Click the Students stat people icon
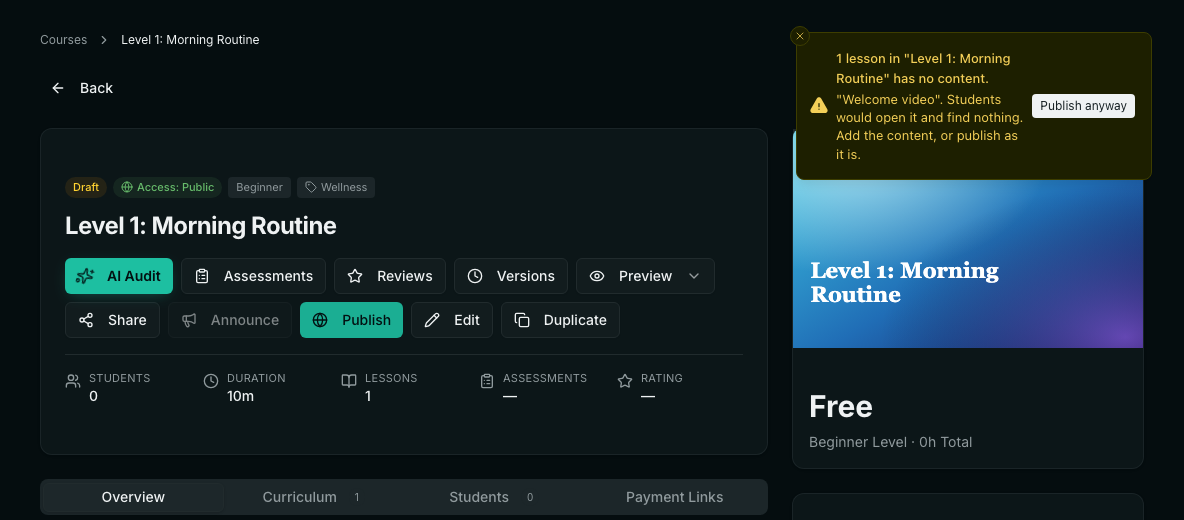This screenshot has height=520, width=1184. coord(72,381)
